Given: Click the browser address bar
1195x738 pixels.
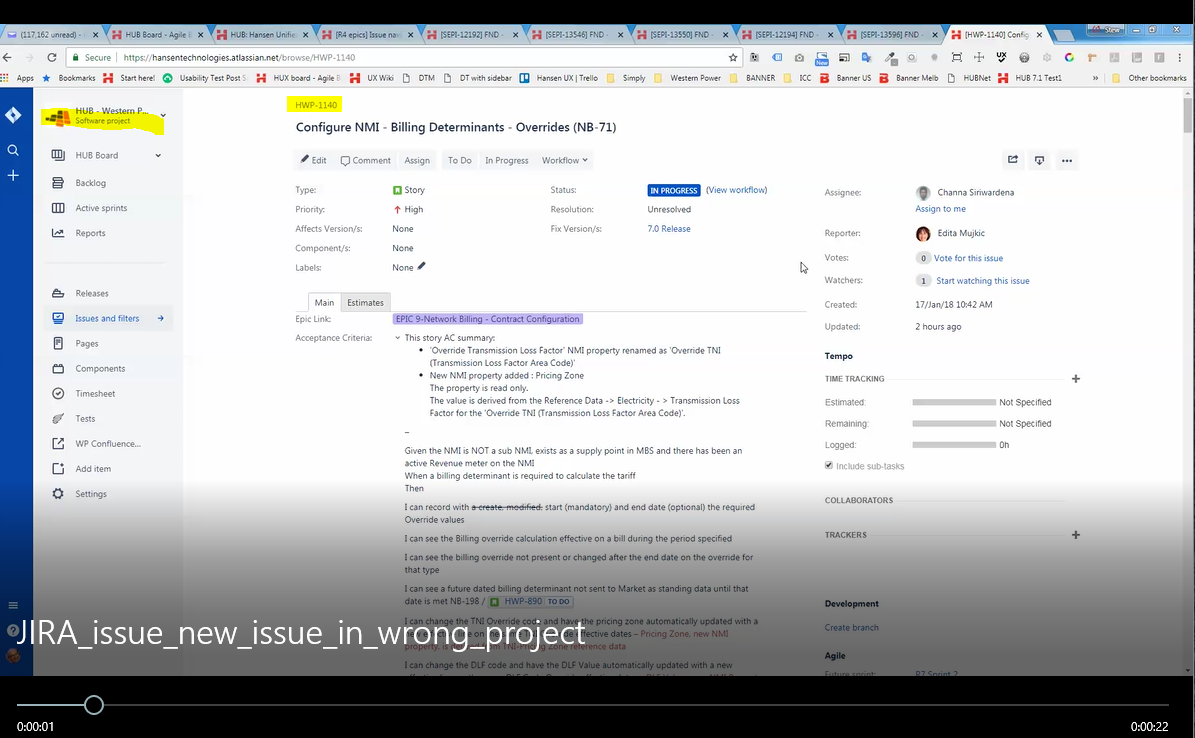Looking at the screenshot, I should (x=404, y=57).
